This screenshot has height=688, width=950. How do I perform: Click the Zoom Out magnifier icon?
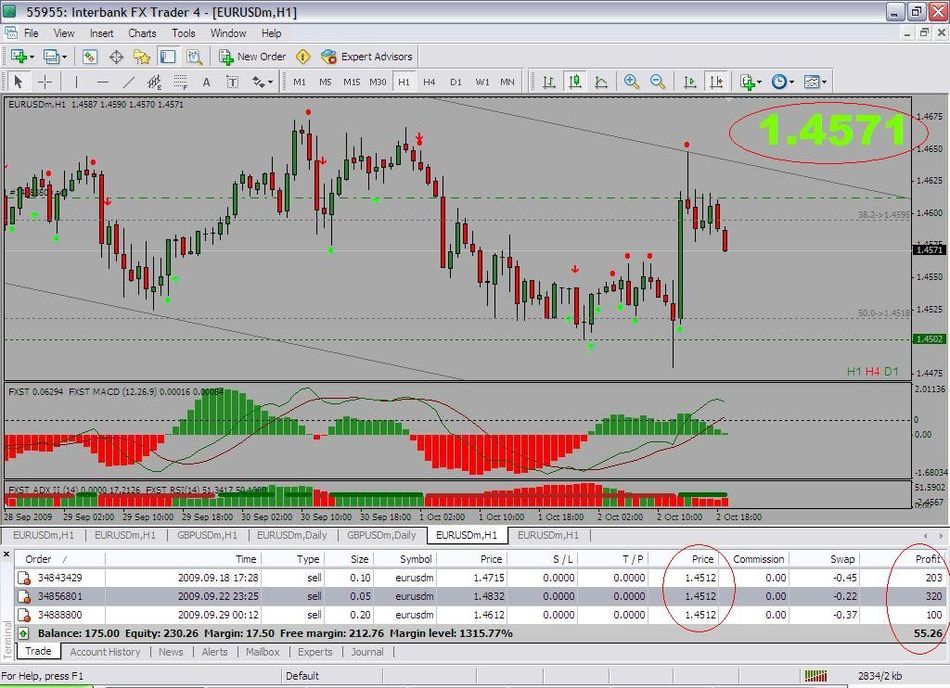657,82
